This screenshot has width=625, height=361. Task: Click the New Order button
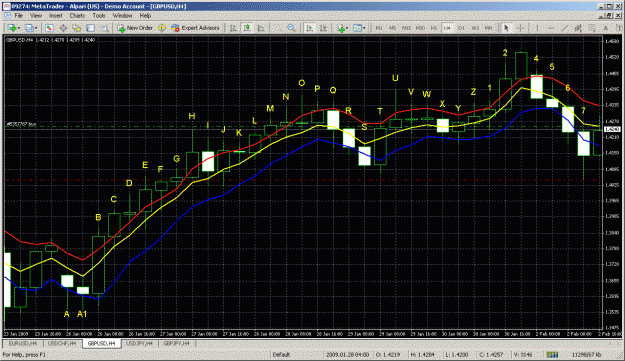tap(135, 28)
